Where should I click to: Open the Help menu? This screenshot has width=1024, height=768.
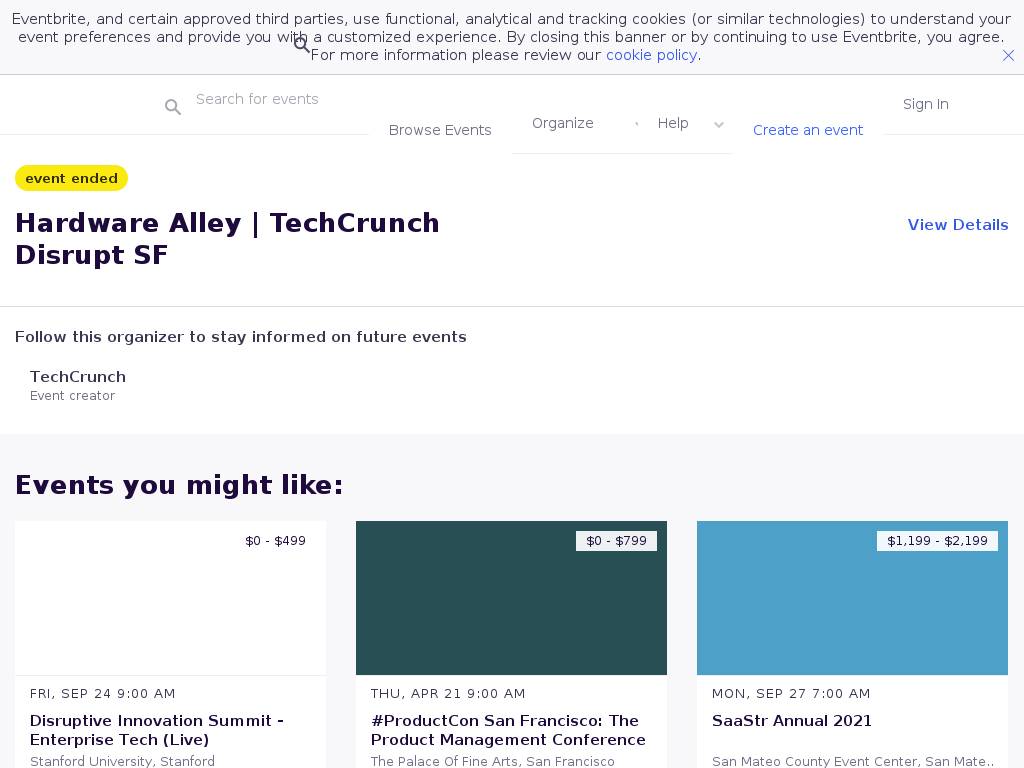coord(673,123)
